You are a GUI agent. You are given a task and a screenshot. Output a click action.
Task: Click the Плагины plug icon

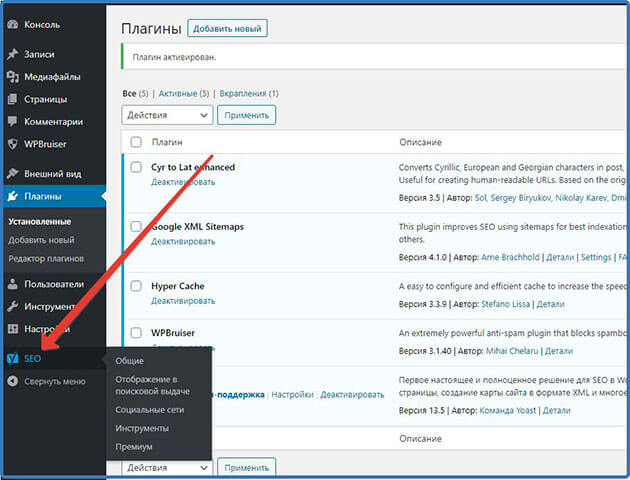(13, 196)
